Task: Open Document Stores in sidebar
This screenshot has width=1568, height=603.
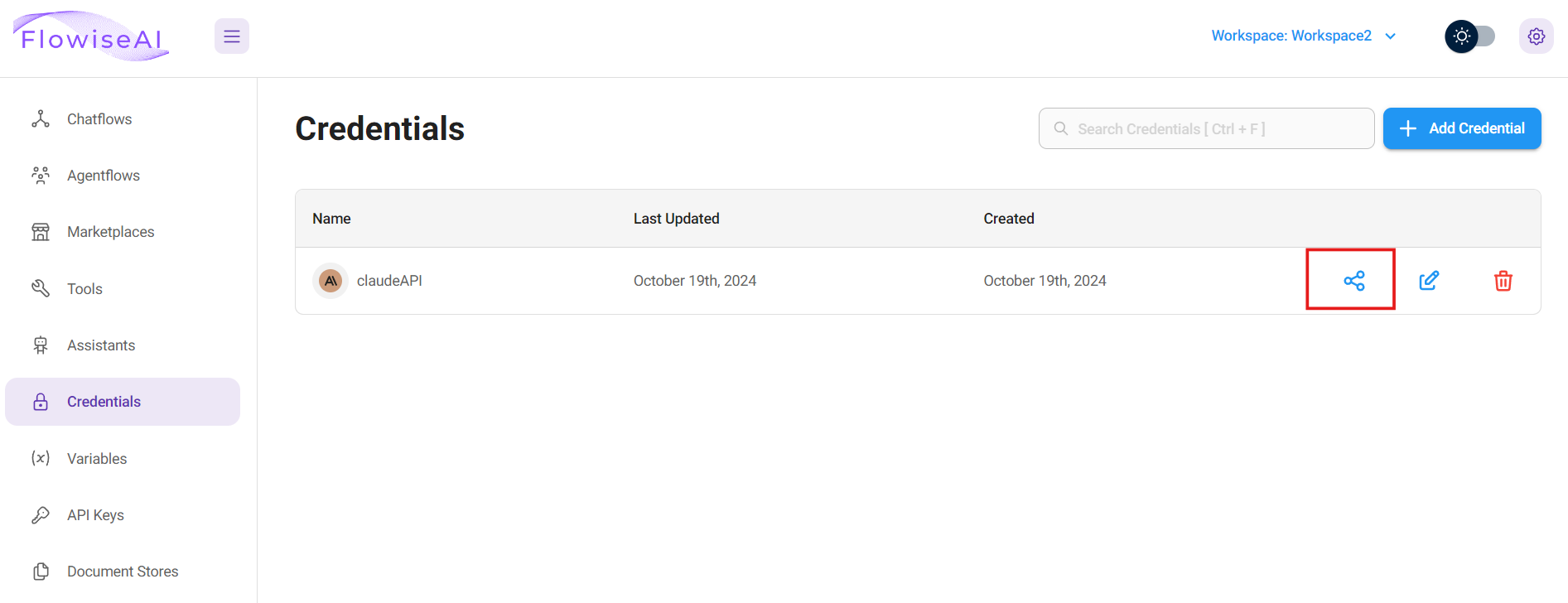Action: point(123,572)
